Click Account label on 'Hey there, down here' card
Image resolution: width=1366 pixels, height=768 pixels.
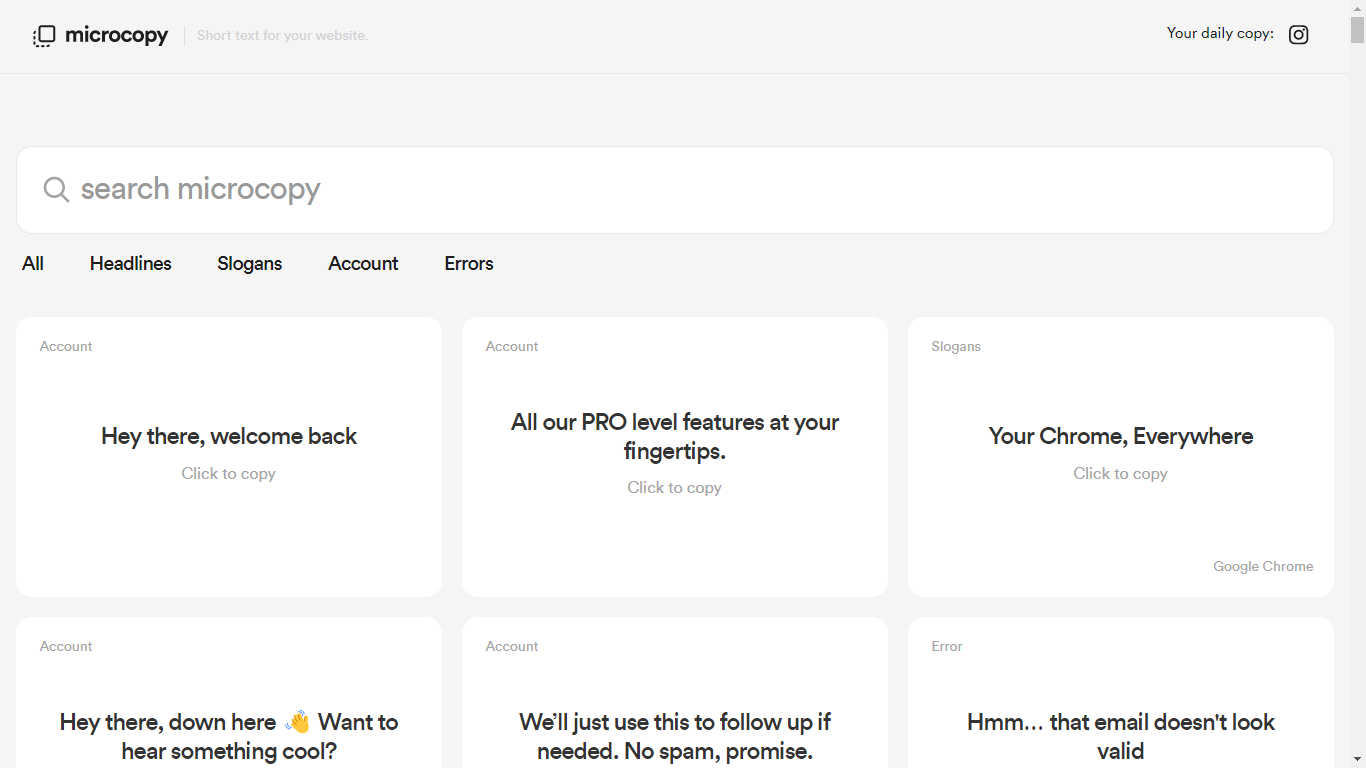pyautogui.click(x=66, y=646)
